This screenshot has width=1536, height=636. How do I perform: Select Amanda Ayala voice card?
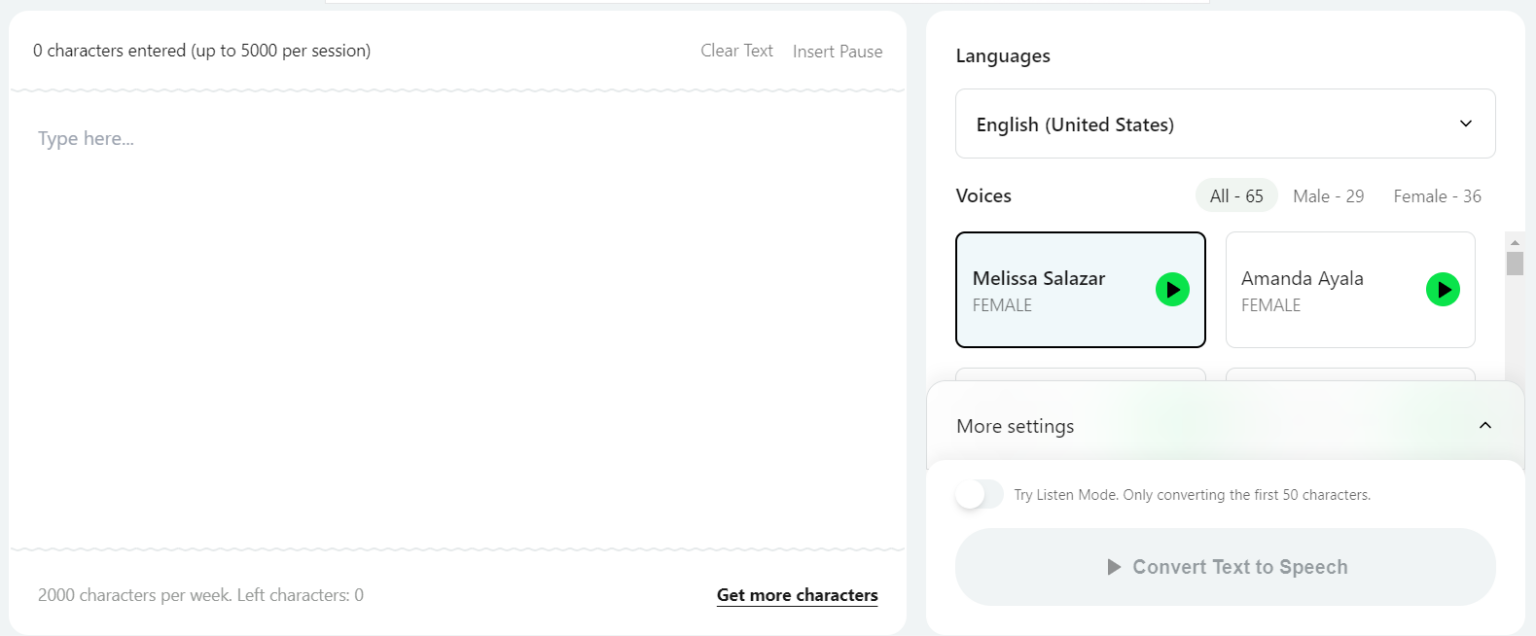point(1350,290)
